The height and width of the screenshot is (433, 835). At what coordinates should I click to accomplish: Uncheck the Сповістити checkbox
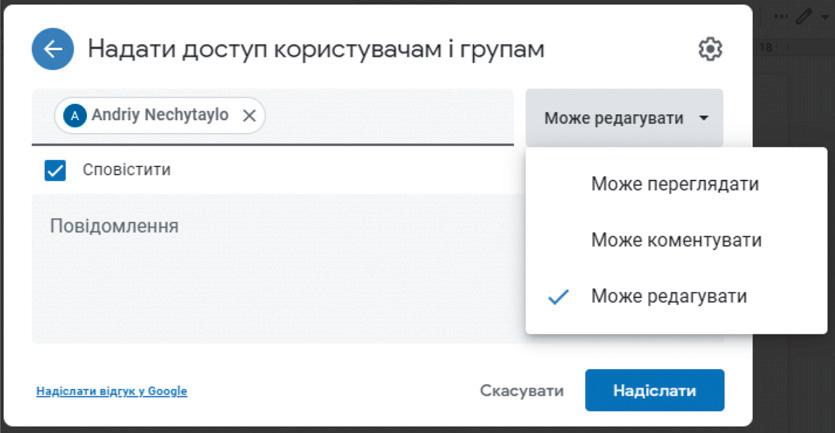(55, 170)
